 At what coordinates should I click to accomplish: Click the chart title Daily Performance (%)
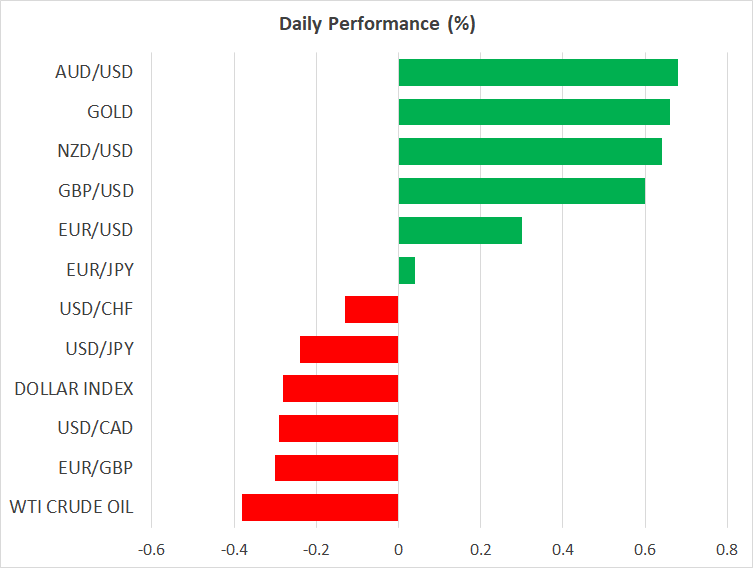point(377,24)
